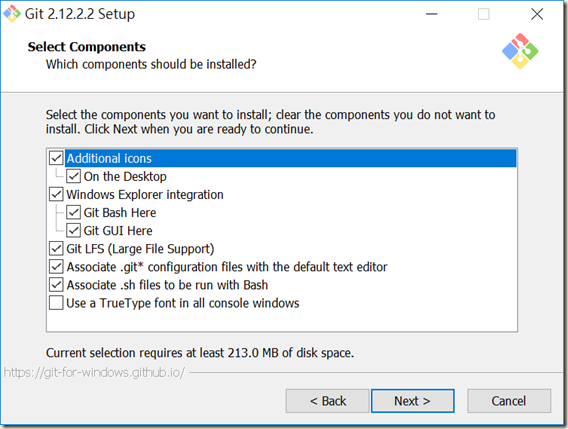This screenshot has width=568, height=429.
Task: Uncheck Windows Explorer integration checkbox
Action: point(56,194)
